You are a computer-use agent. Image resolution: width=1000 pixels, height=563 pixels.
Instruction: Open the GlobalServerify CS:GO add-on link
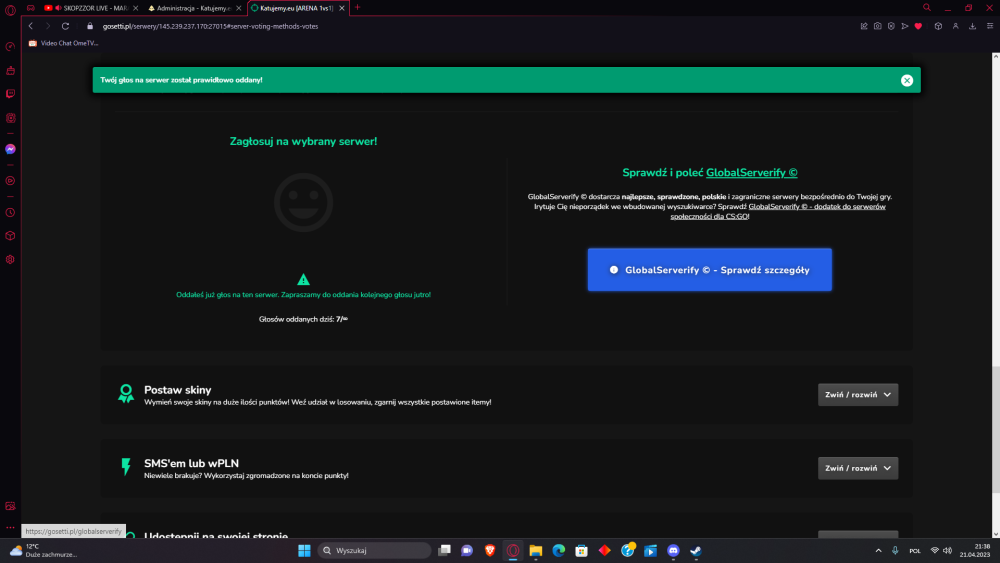[x=778, y=211]
